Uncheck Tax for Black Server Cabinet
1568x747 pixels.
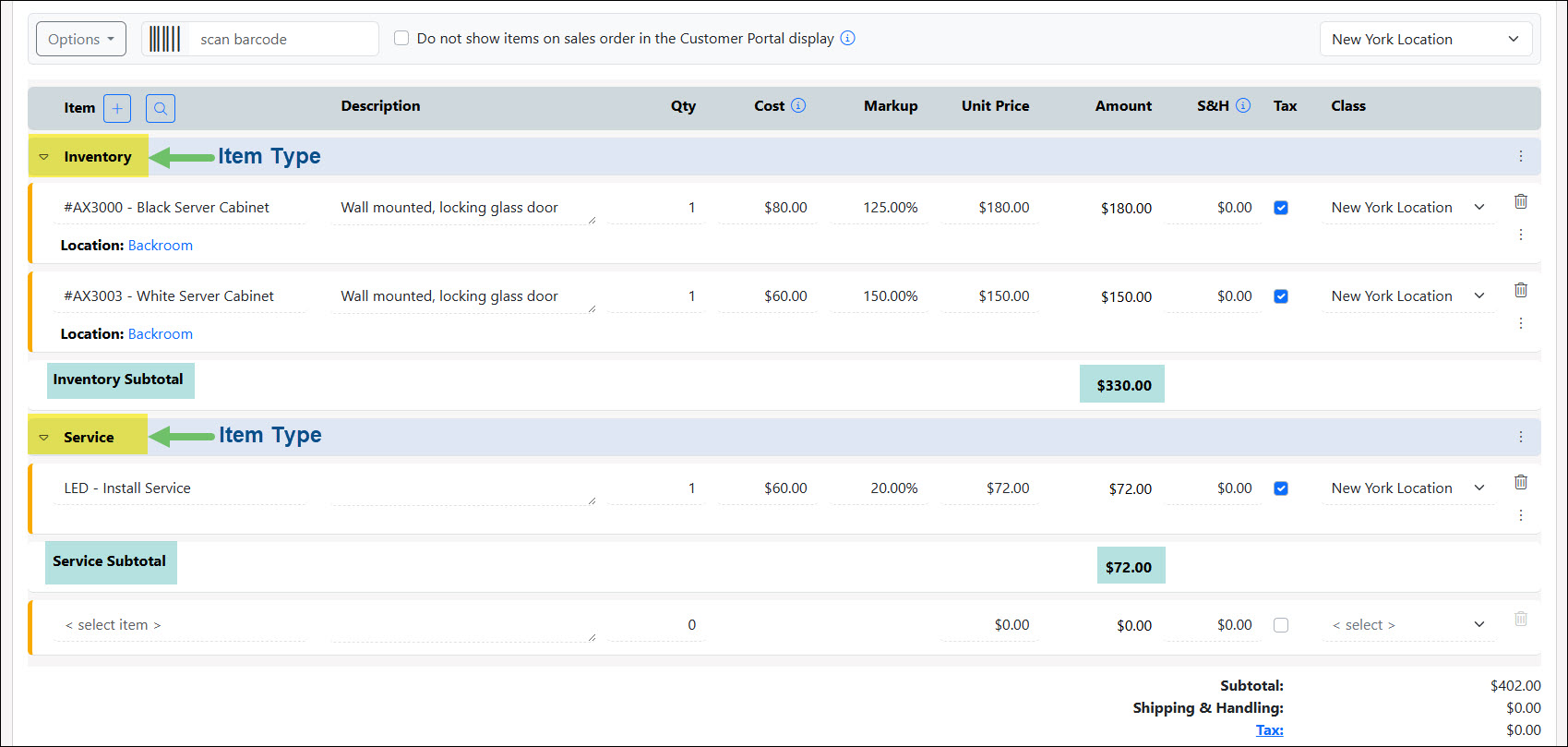click(x=1281, y=208)
